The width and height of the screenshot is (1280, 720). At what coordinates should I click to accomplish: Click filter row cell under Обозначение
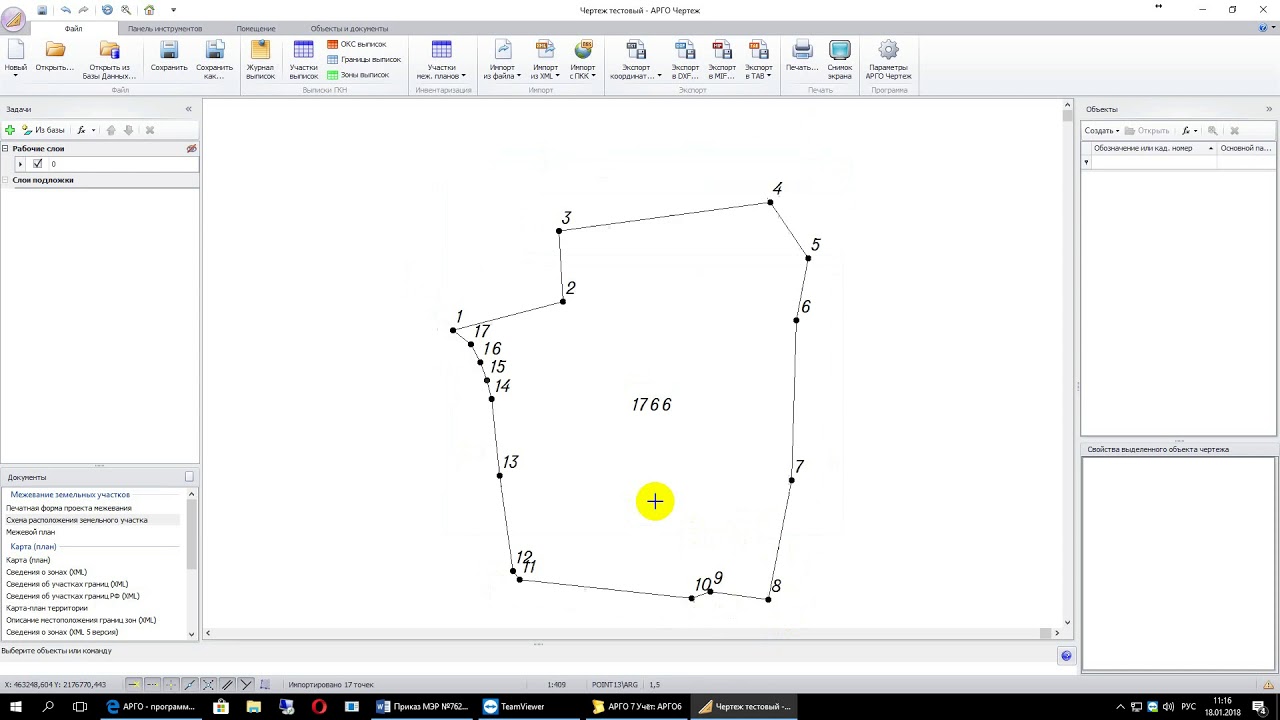click(1154, 162)
